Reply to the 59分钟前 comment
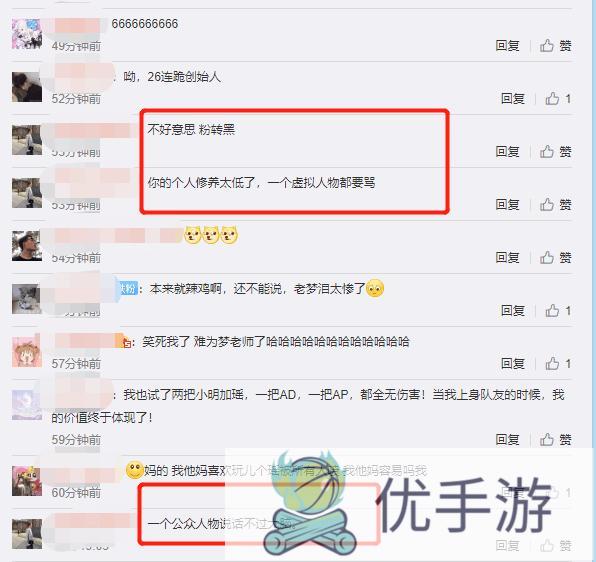The height and width of the screenshot is (562, 596). coord(507,440)
